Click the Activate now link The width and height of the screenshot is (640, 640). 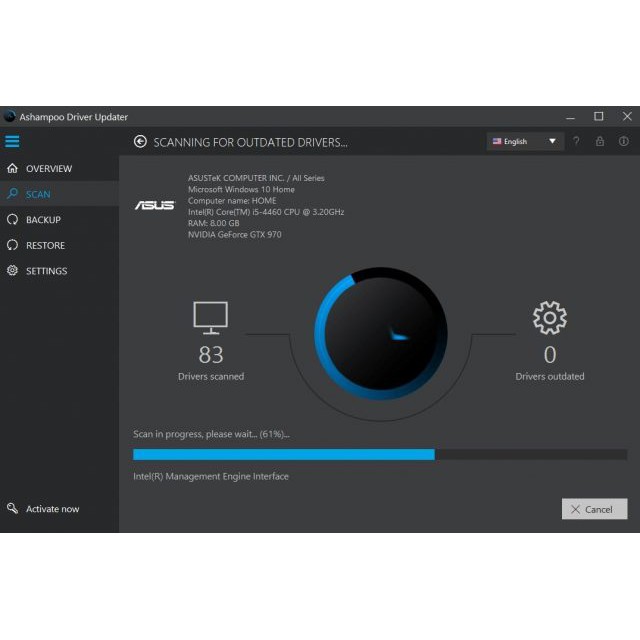click(52, 509)
